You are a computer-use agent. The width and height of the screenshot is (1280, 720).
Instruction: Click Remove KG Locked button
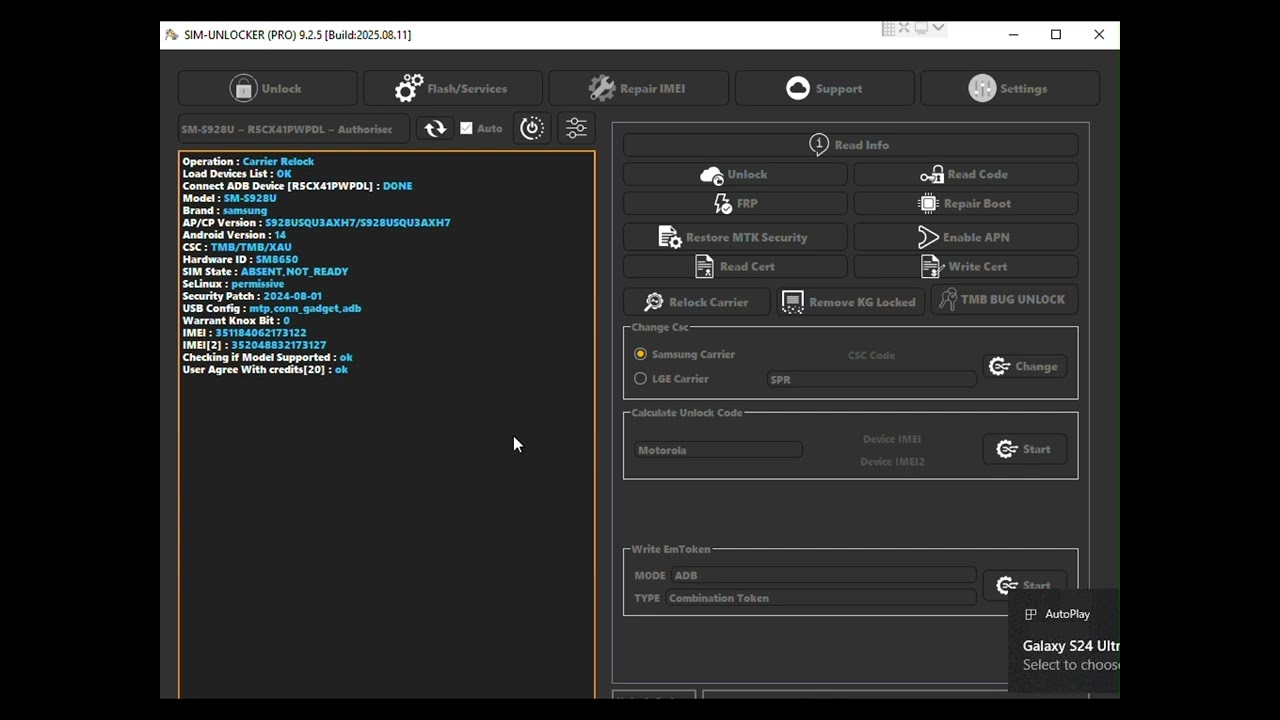(850, 302)
